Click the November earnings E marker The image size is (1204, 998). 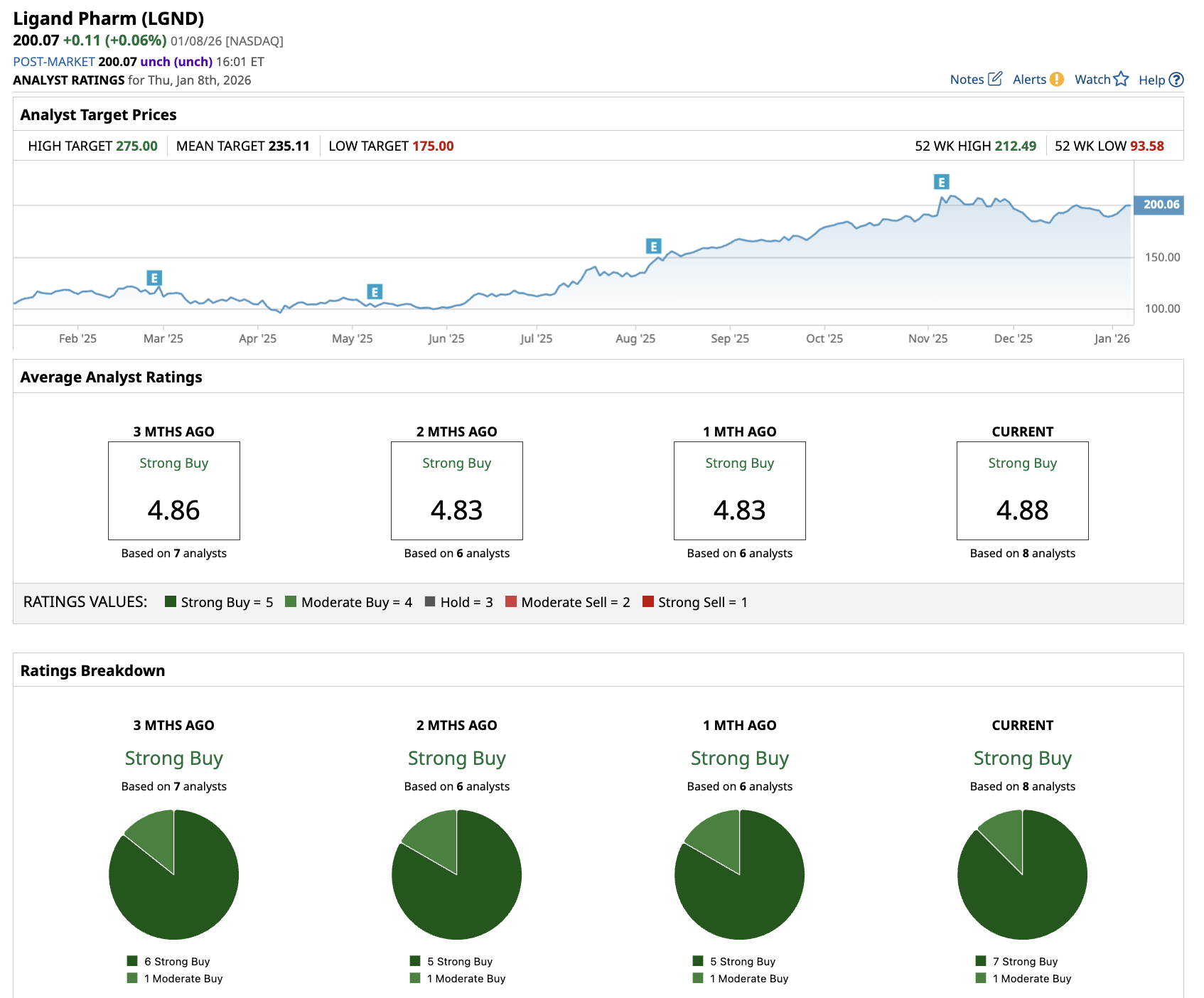941,182
